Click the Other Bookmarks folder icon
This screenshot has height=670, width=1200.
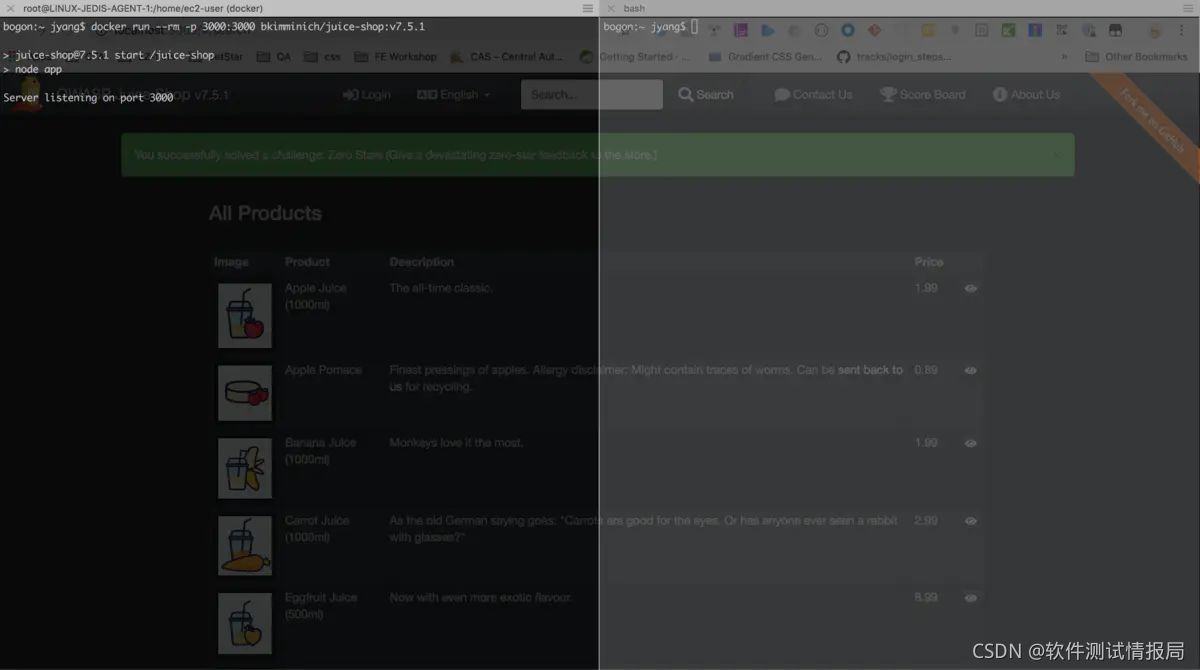(x=1090, y=57)
